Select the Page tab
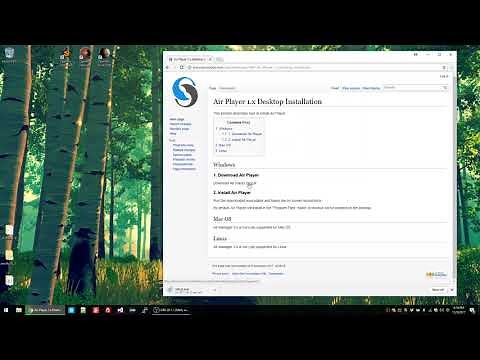 pos(212,88)
